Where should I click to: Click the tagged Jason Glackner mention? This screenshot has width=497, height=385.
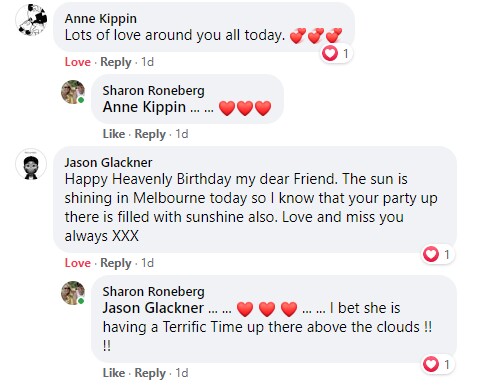(153, 308)
